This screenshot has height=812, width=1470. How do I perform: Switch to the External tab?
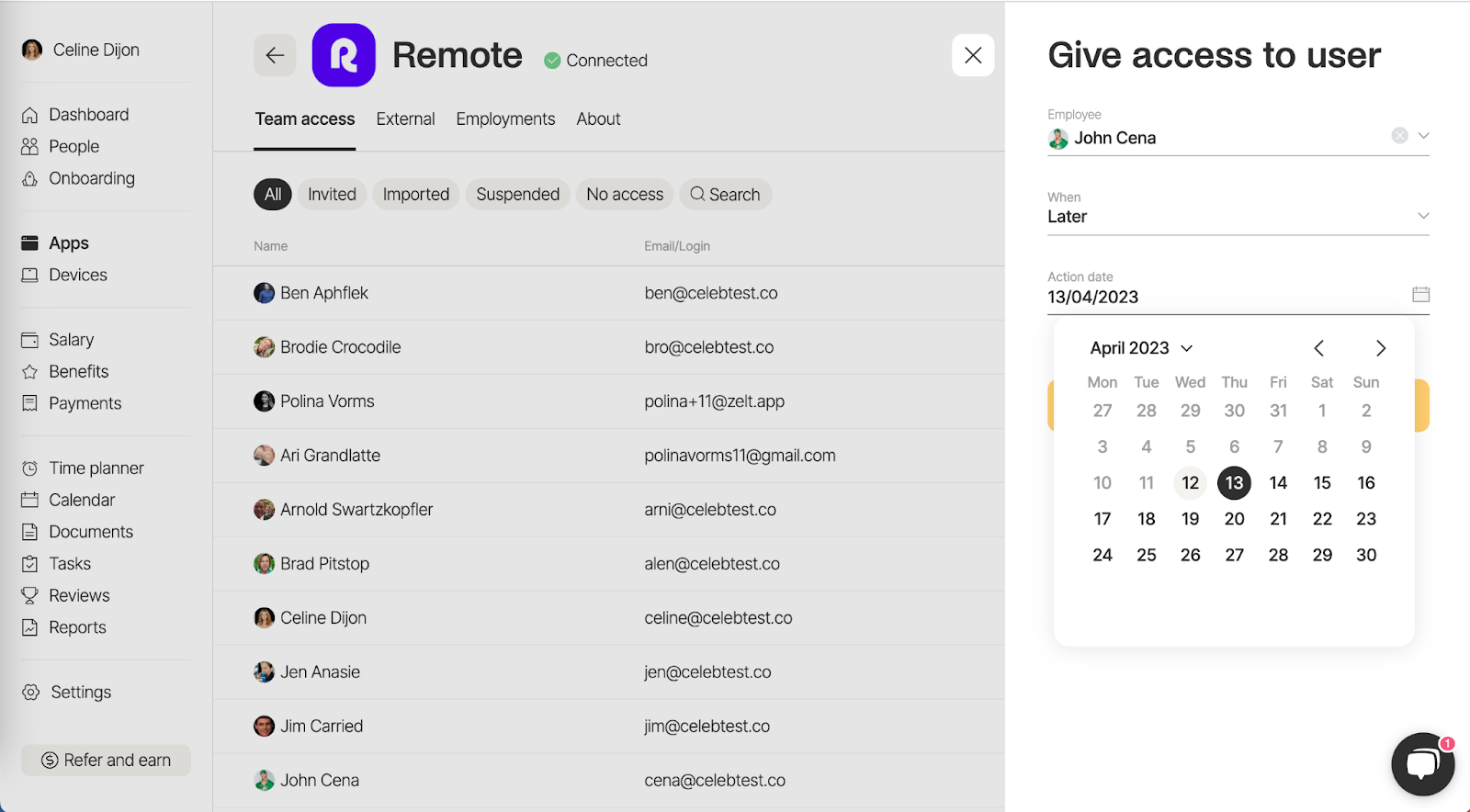pos(405,119)
